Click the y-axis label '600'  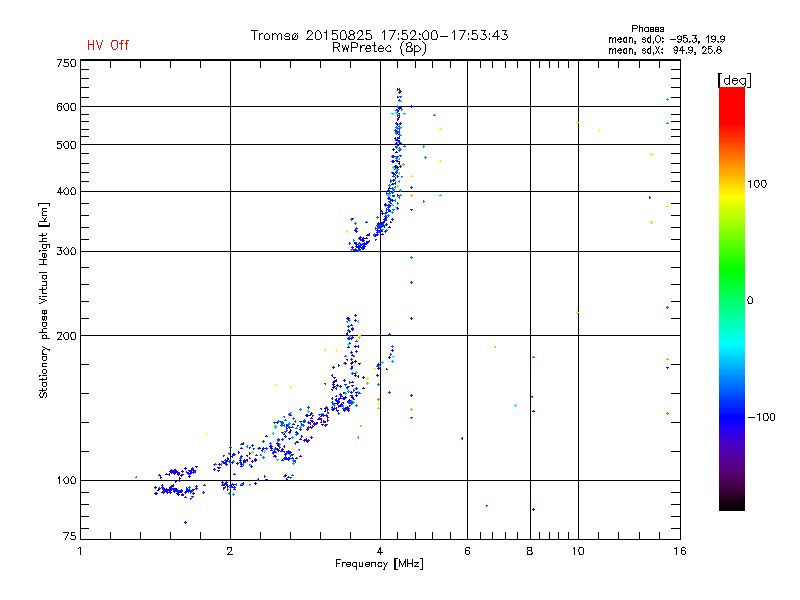(66, 107)
